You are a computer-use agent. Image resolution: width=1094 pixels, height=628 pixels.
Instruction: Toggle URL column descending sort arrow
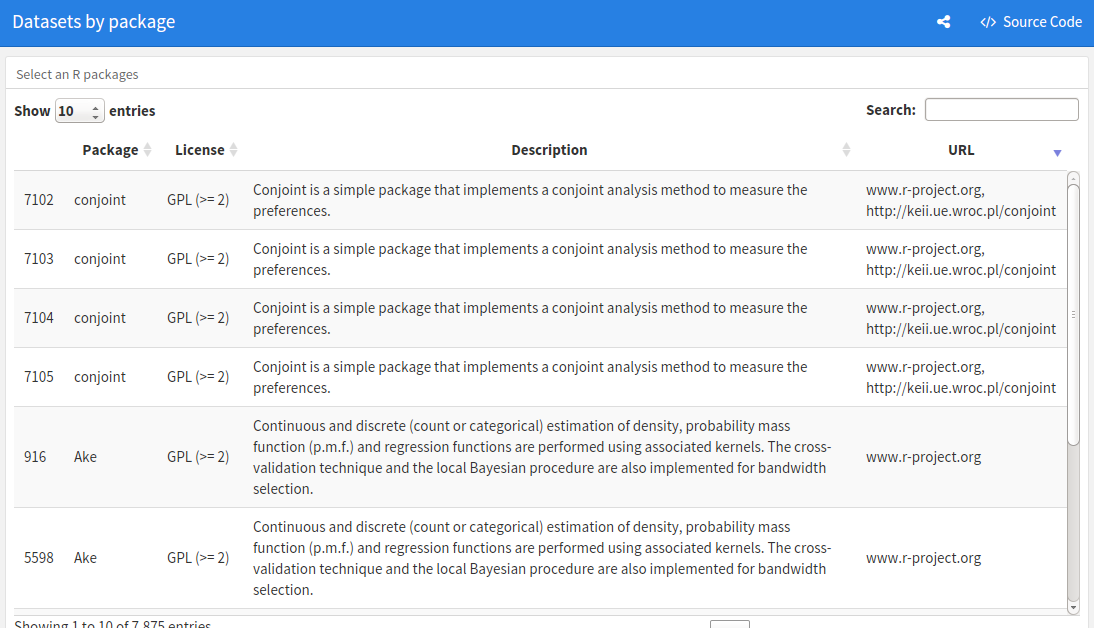[x=1058, y=153]
